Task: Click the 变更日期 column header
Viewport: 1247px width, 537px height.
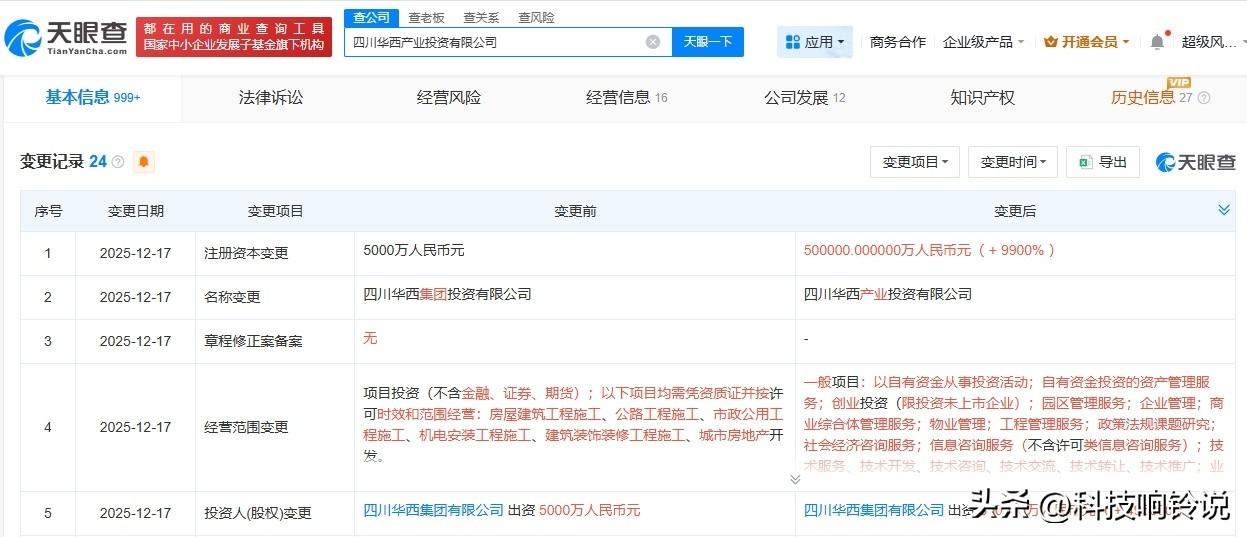Action: [136, 211]
